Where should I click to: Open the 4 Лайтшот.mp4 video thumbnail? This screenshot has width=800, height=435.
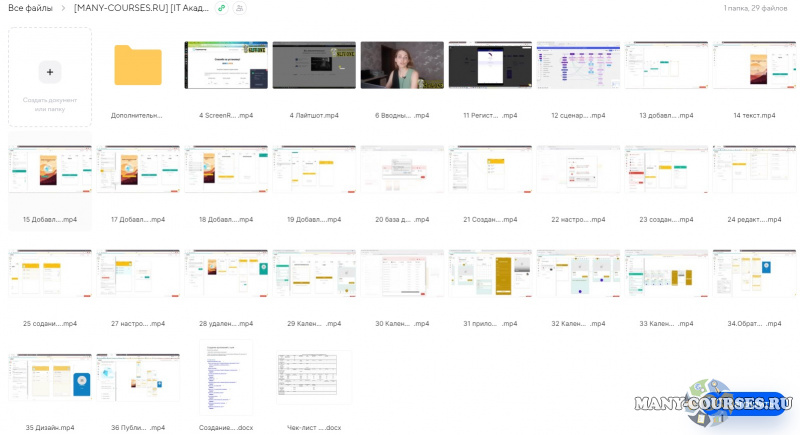click(x=314, y=66)
